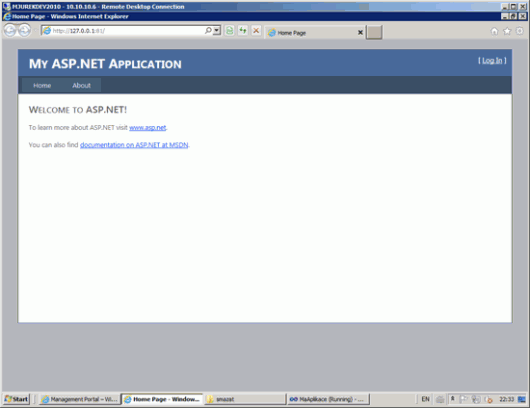The image size is (530, 408).
Task: Open the www.asp.net link
Action: [148, 127]
